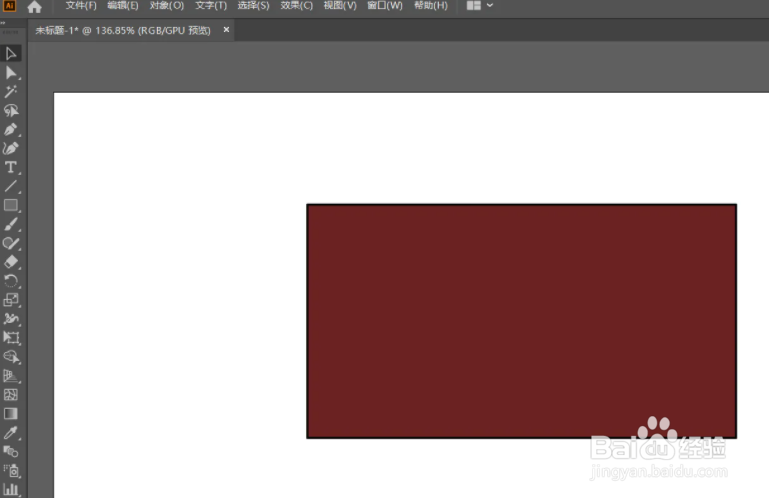
Task: Select the Gradient tool
Action: click(11, 414)
